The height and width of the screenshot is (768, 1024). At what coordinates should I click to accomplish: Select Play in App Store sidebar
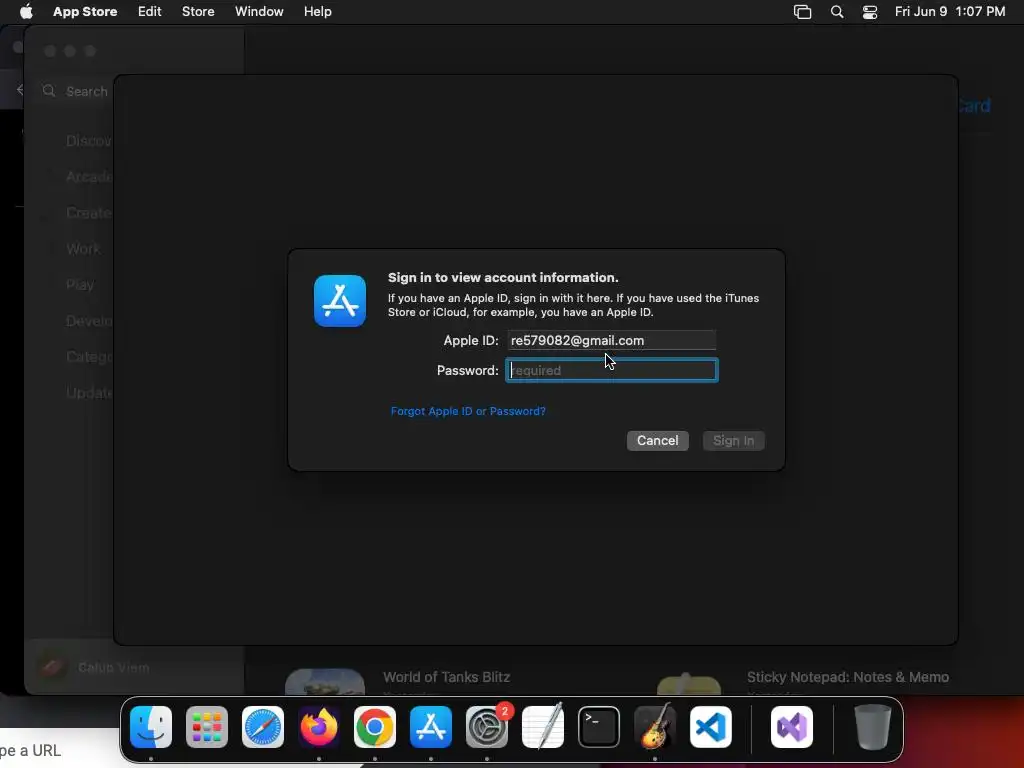coord(80,285)
